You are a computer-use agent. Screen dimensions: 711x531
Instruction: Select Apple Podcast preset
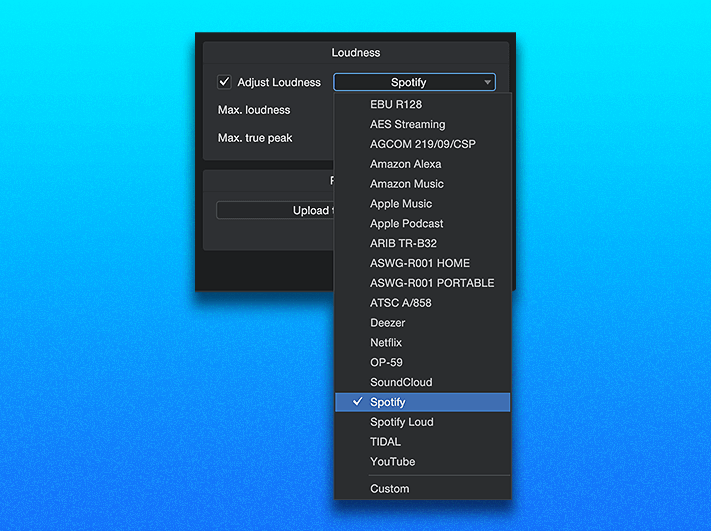[423, 224]
